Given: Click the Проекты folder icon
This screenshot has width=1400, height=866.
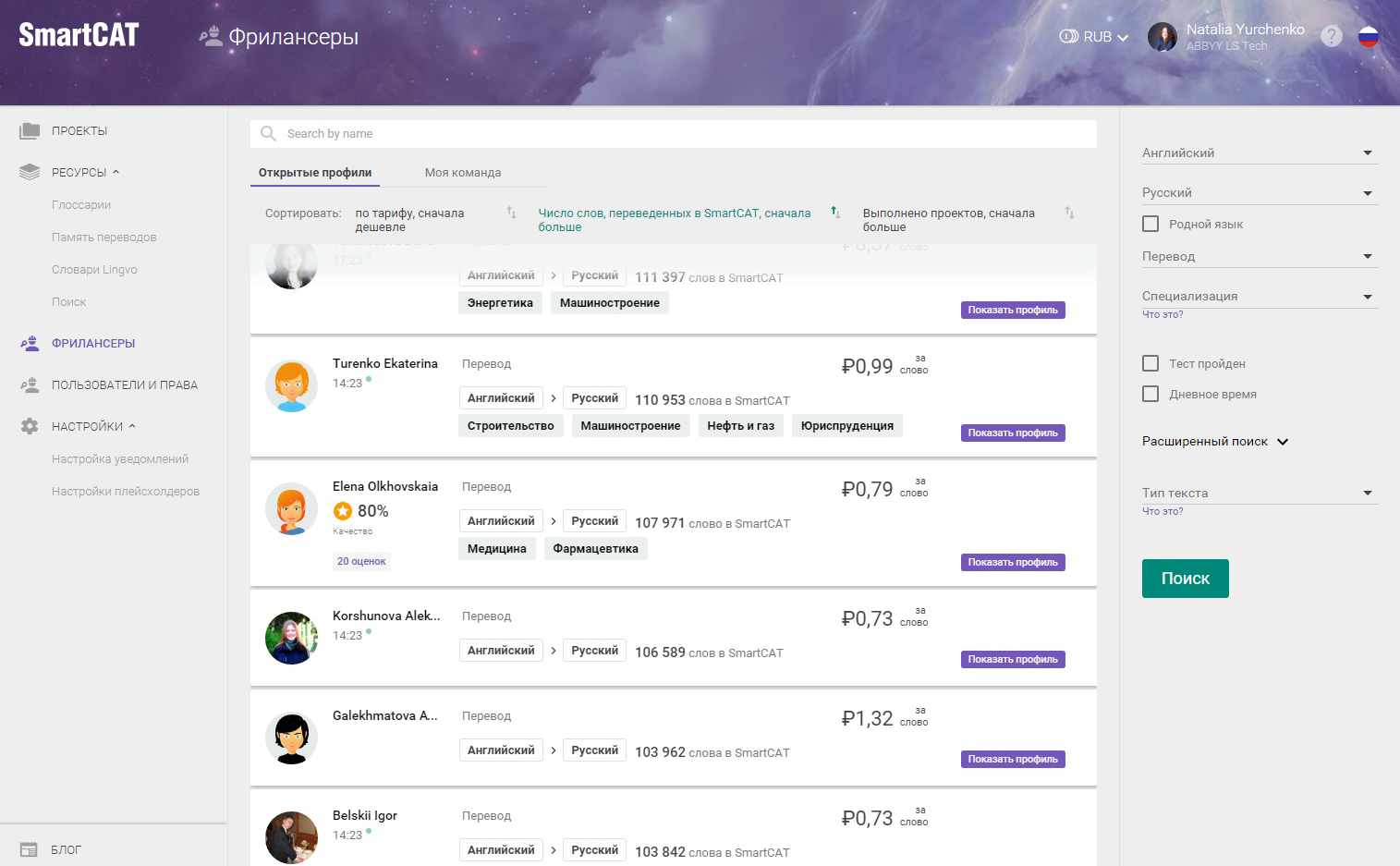Looking at the screenshot, I should pos(30,131).
